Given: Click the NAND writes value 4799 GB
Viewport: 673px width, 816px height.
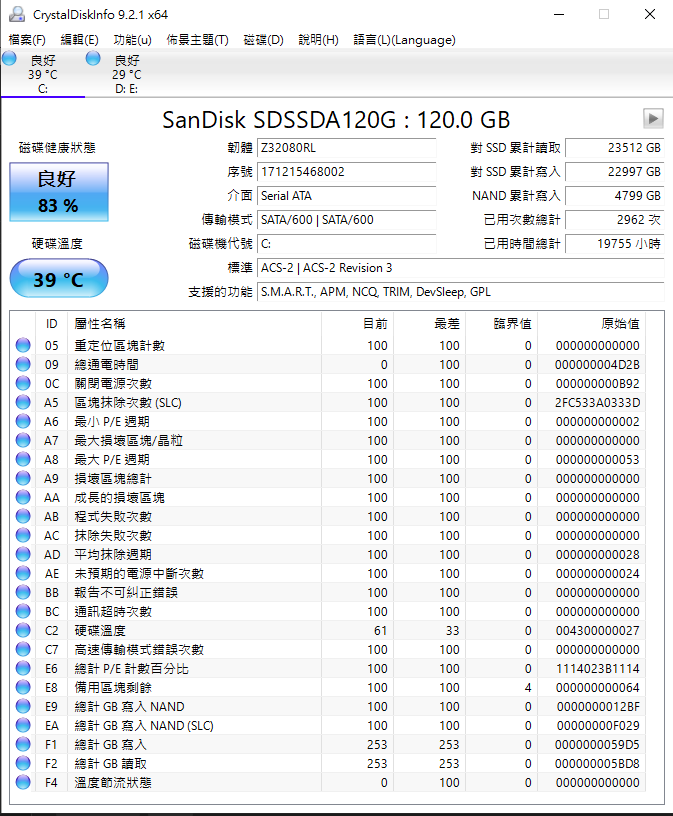Looking at the screenshot, I should [x=615, y=196].
